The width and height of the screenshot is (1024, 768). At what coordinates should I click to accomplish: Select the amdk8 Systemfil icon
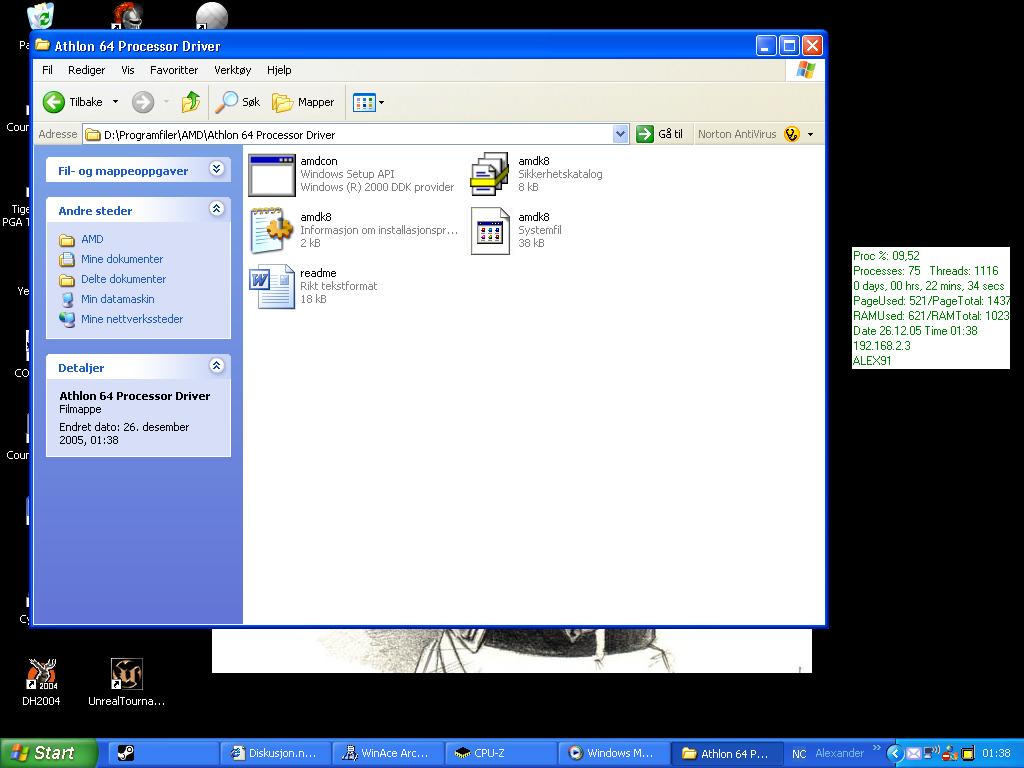(x=490, y=231)
